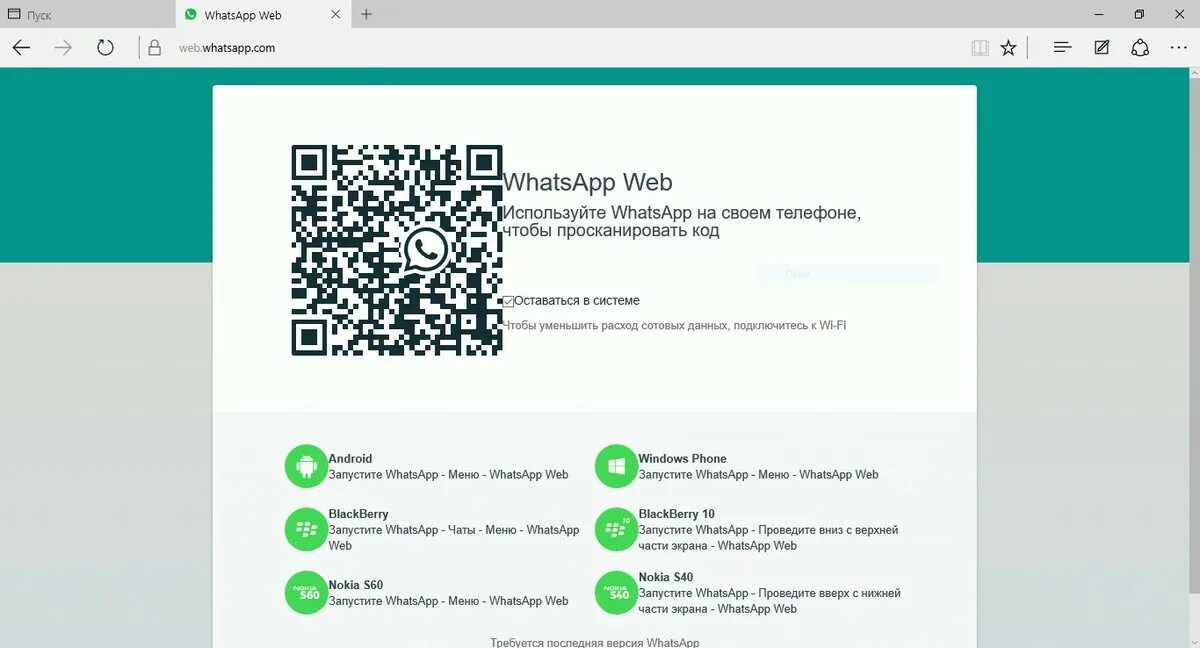The height and width of the screenshot is (648, 1200).
Task: Select the WhatsApp Web tab
Action: coord(263,14)
